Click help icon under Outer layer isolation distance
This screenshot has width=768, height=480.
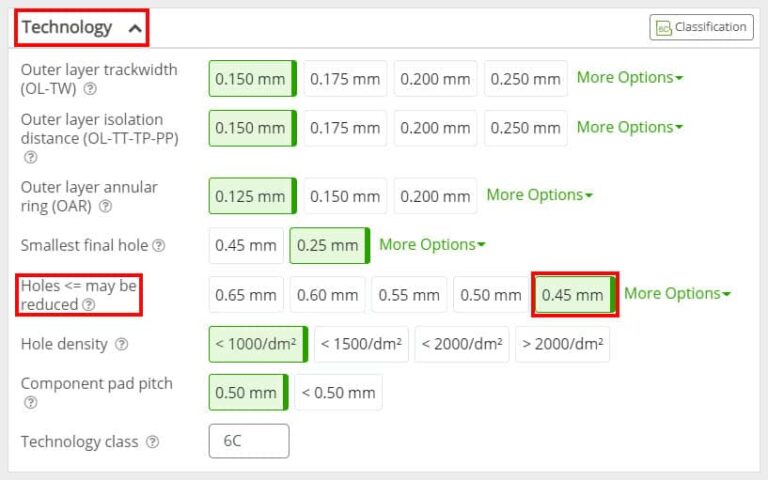pos(30,157)
